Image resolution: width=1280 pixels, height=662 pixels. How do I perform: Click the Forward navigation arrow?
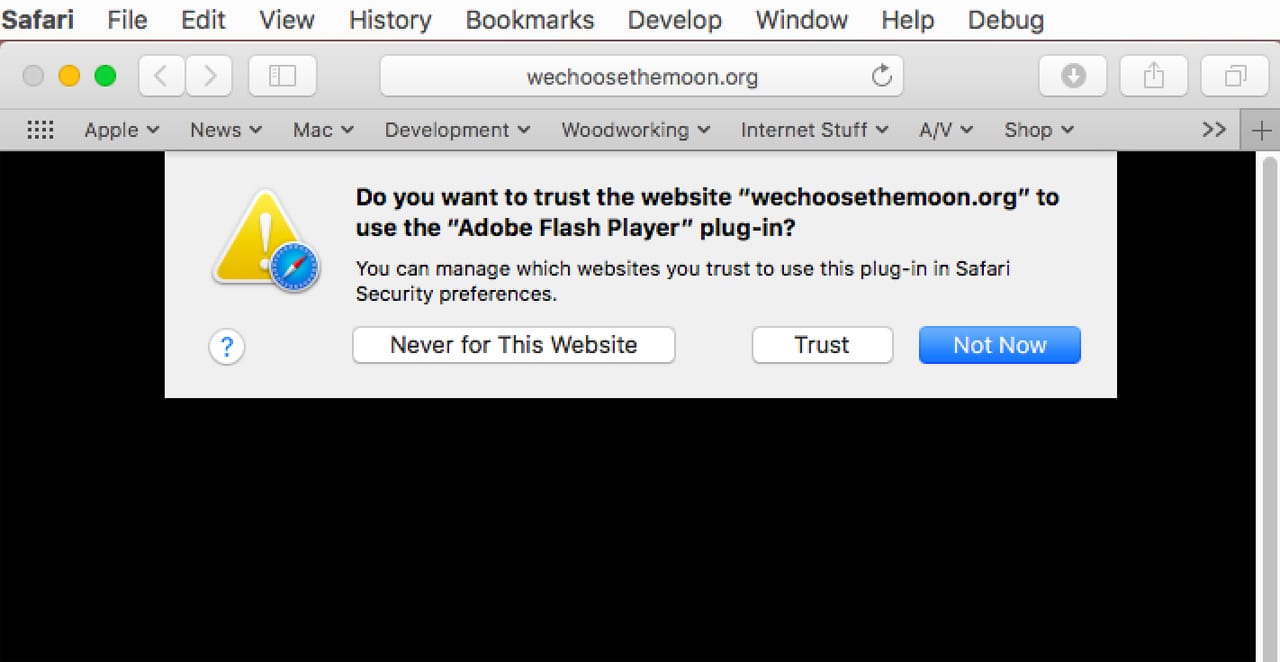(x=208, y=76)
